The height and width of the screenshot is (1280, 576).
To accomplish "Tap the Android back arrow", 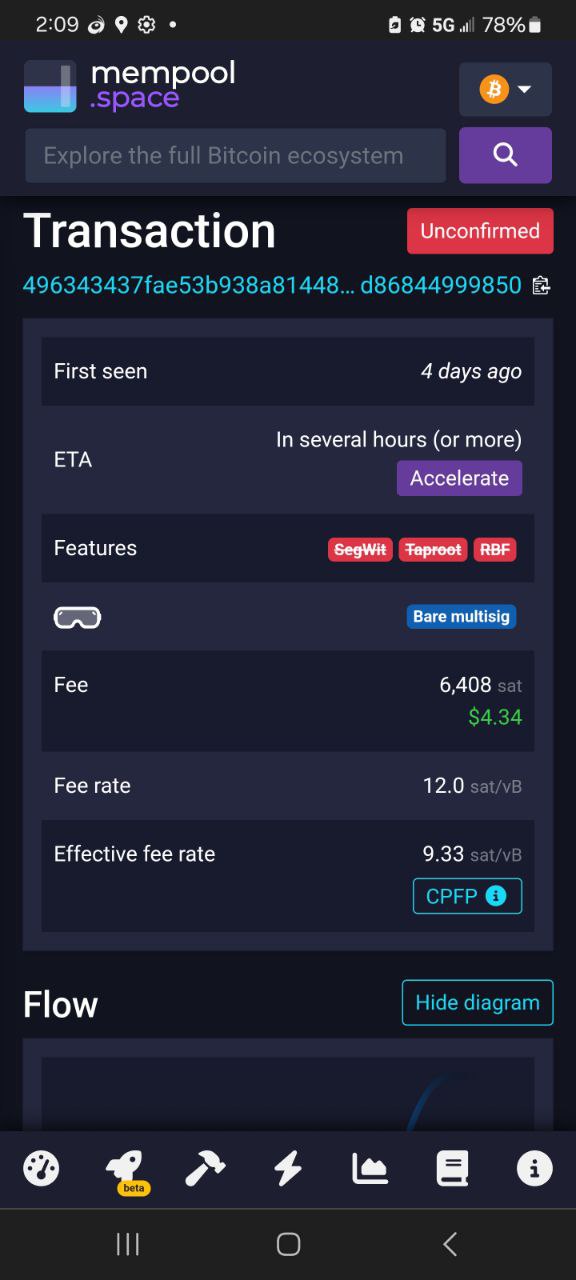I will coord(450,1244).
